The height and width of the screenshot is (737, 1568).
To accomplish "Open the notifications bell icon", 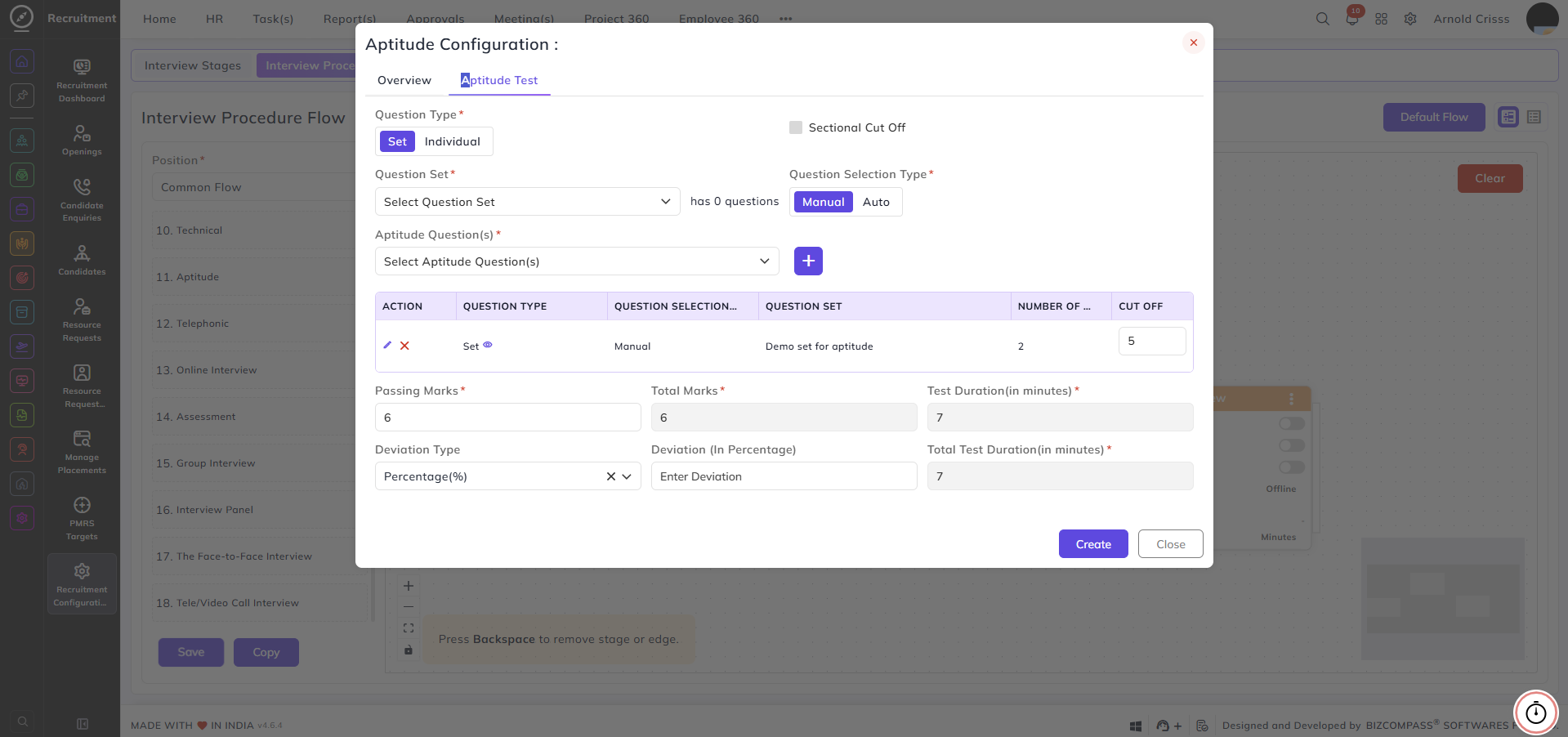I will click(1352, 18).
